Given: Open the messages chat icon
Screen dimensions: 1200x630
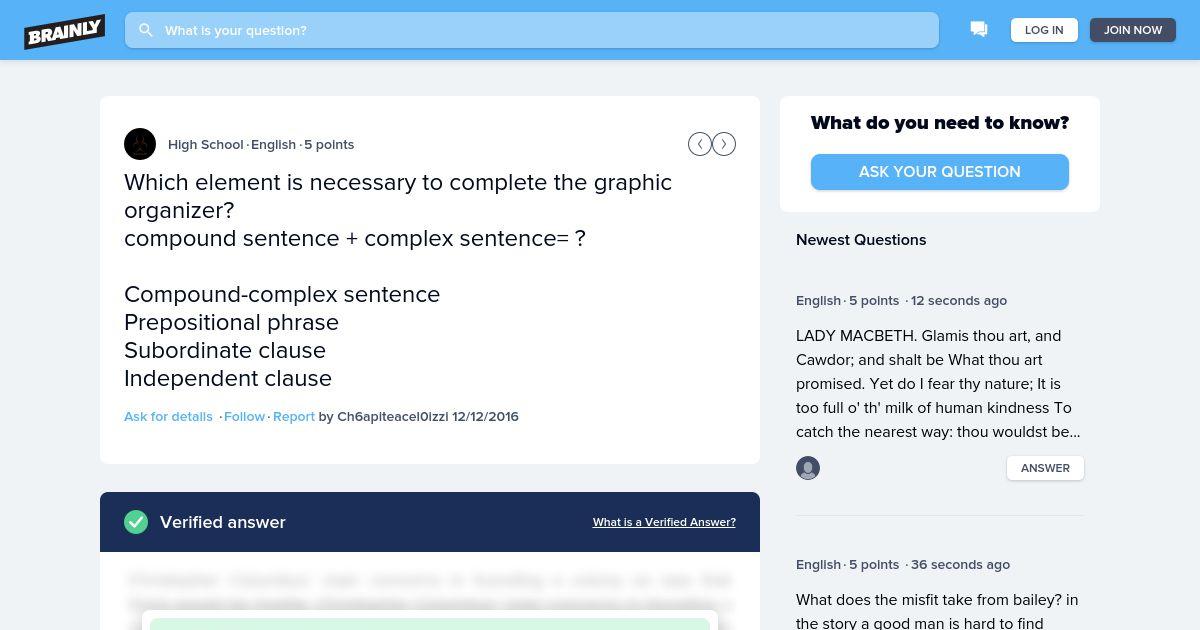Looking at the screenshot, I should pyautogui.click(x=979, y=30).
